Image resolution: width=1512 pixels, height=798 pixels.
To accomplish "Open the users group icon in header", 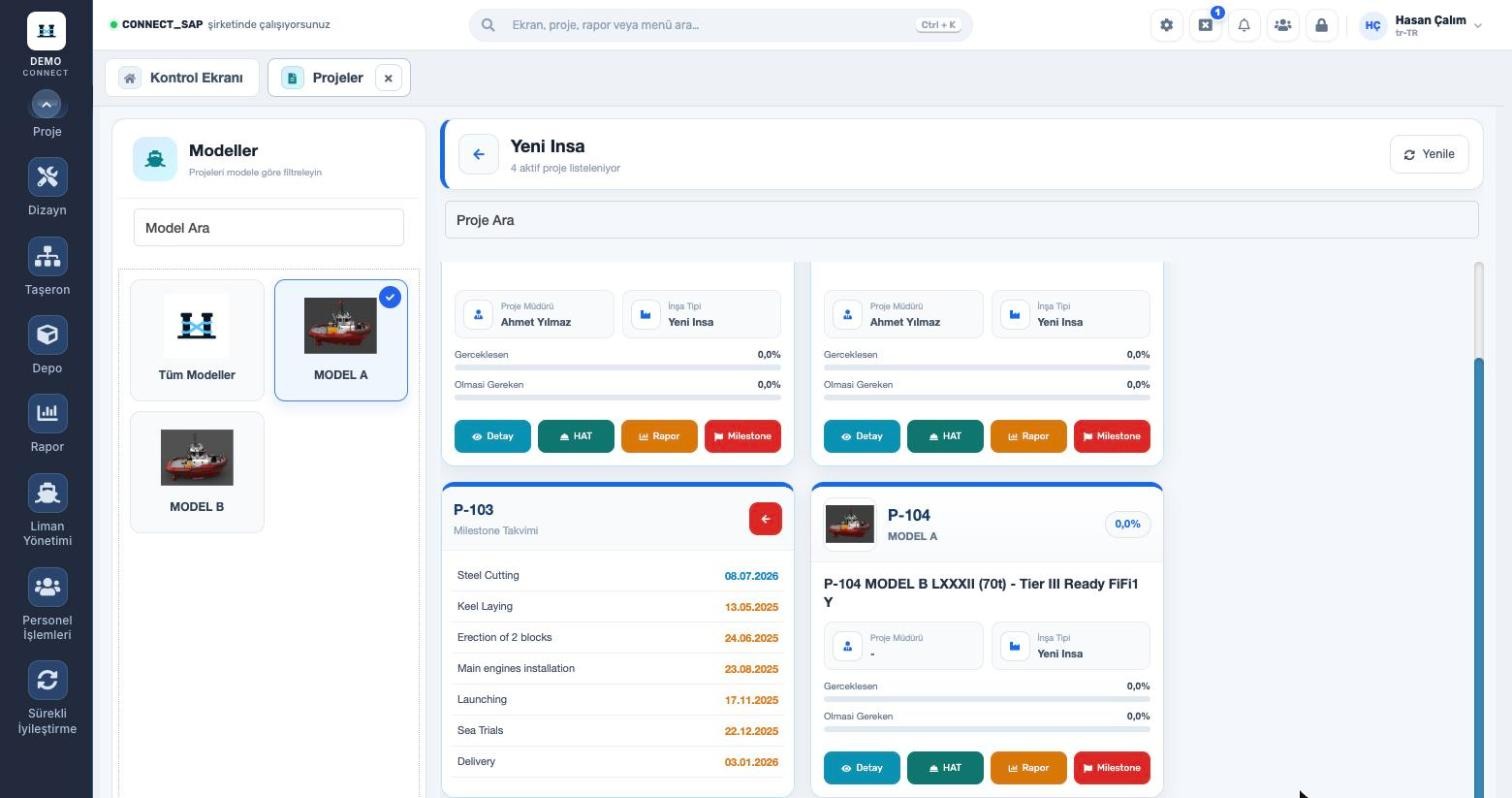I will click(1283, 25).
